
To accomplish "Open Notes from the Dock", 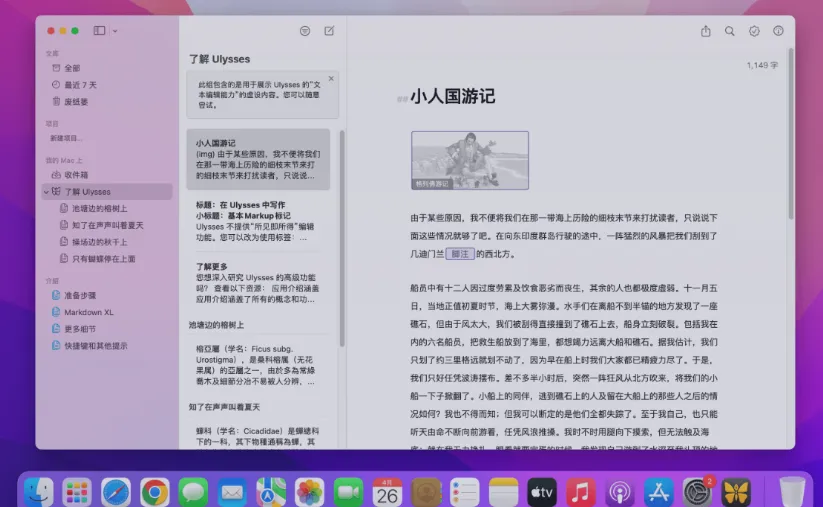I will pyautogui.click(x=503, y=492).
